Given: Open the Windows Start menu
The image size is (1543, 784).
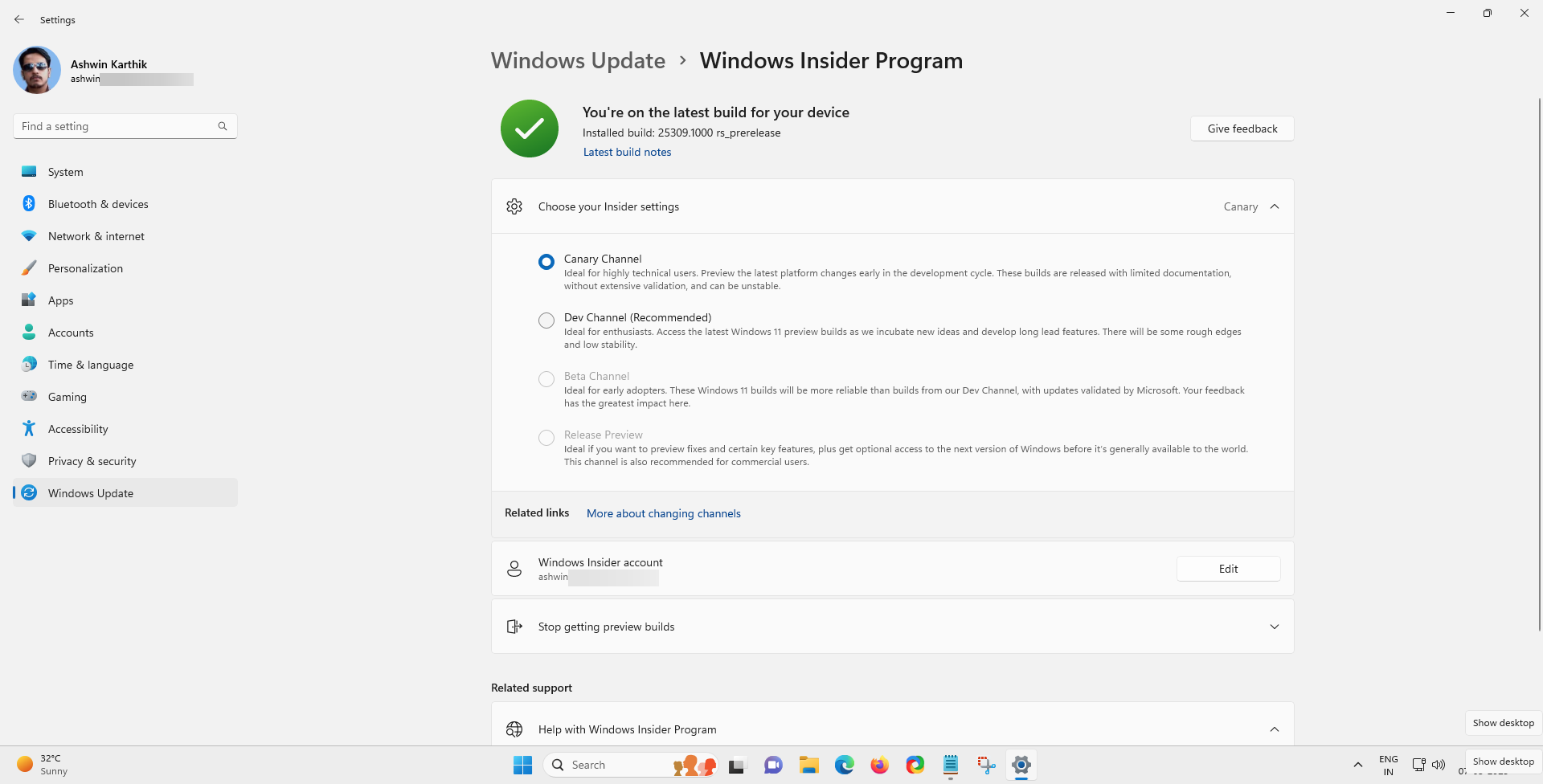Looking at the screenshot, I should click(522, 765).
